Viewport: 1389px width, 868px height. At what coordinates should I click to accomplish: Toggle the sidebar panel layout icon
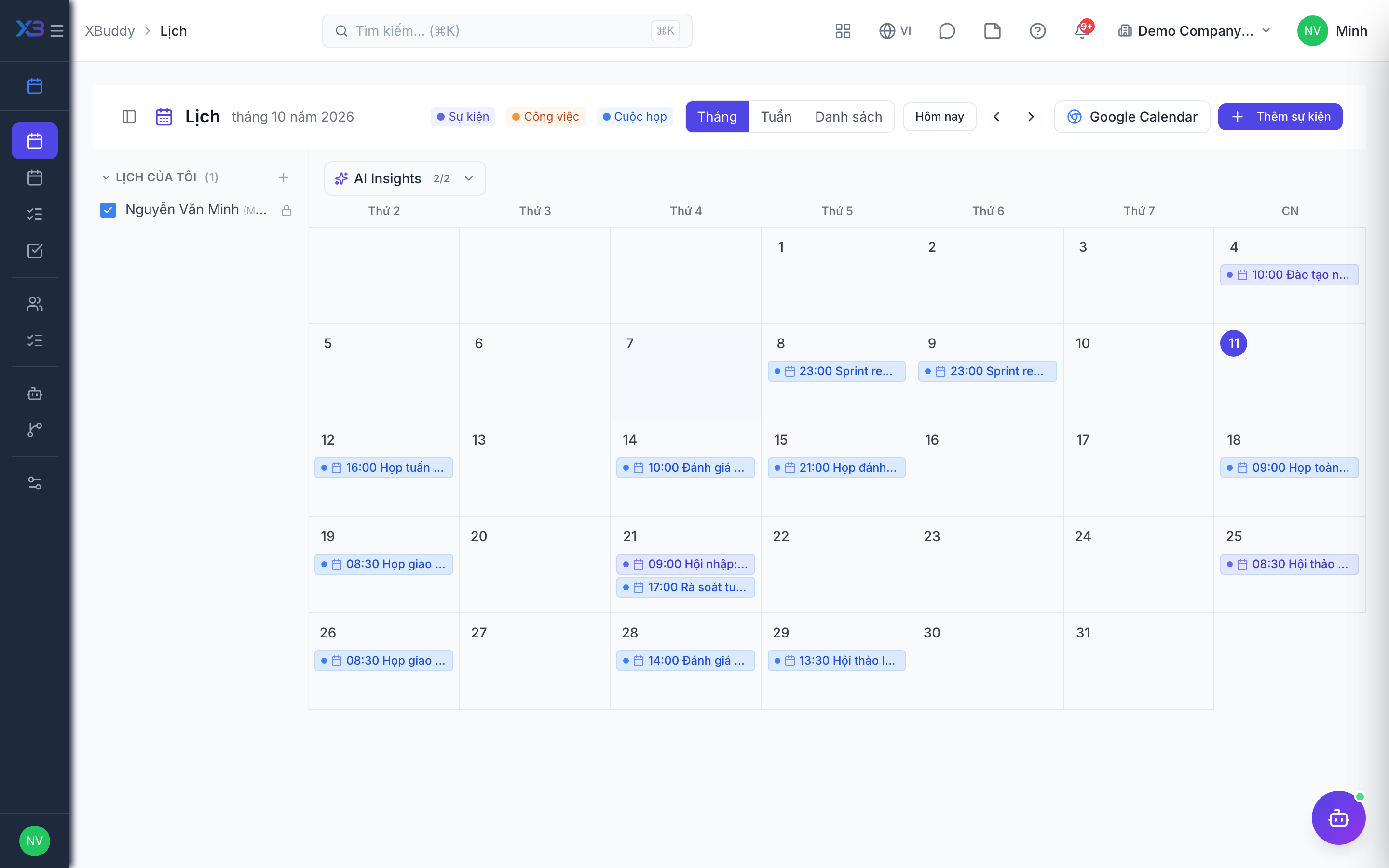129,117
